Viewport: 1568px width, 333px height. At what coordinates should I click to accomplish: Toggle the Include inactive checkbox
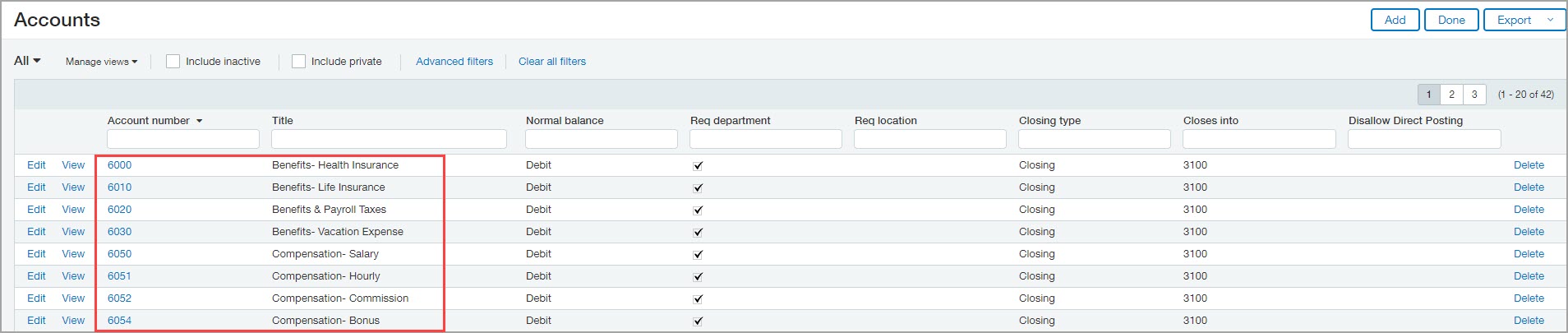click(x=173, y=62)
